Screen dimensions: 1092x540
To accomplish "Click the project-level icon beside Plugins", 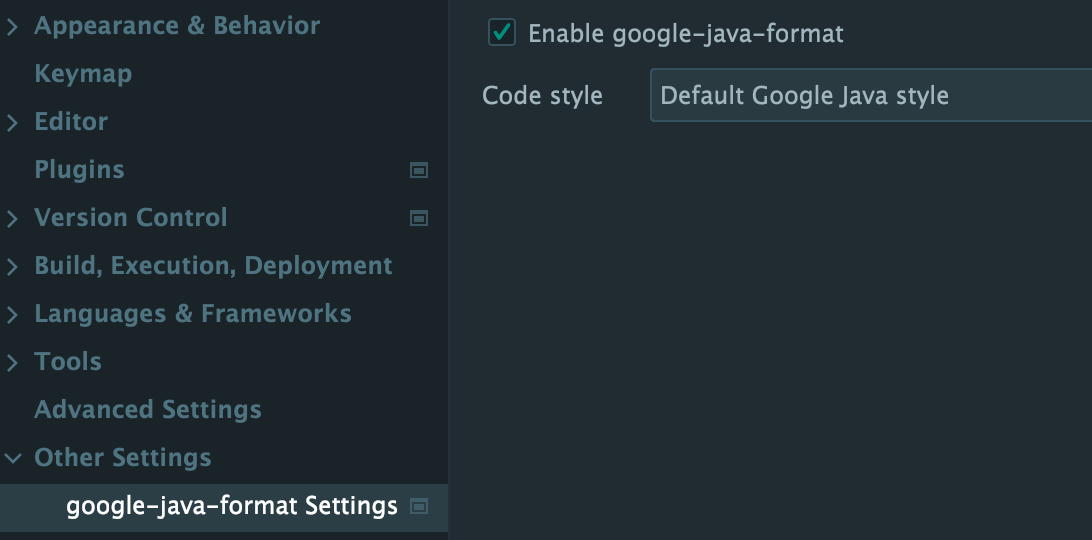I will coord(420,170).
